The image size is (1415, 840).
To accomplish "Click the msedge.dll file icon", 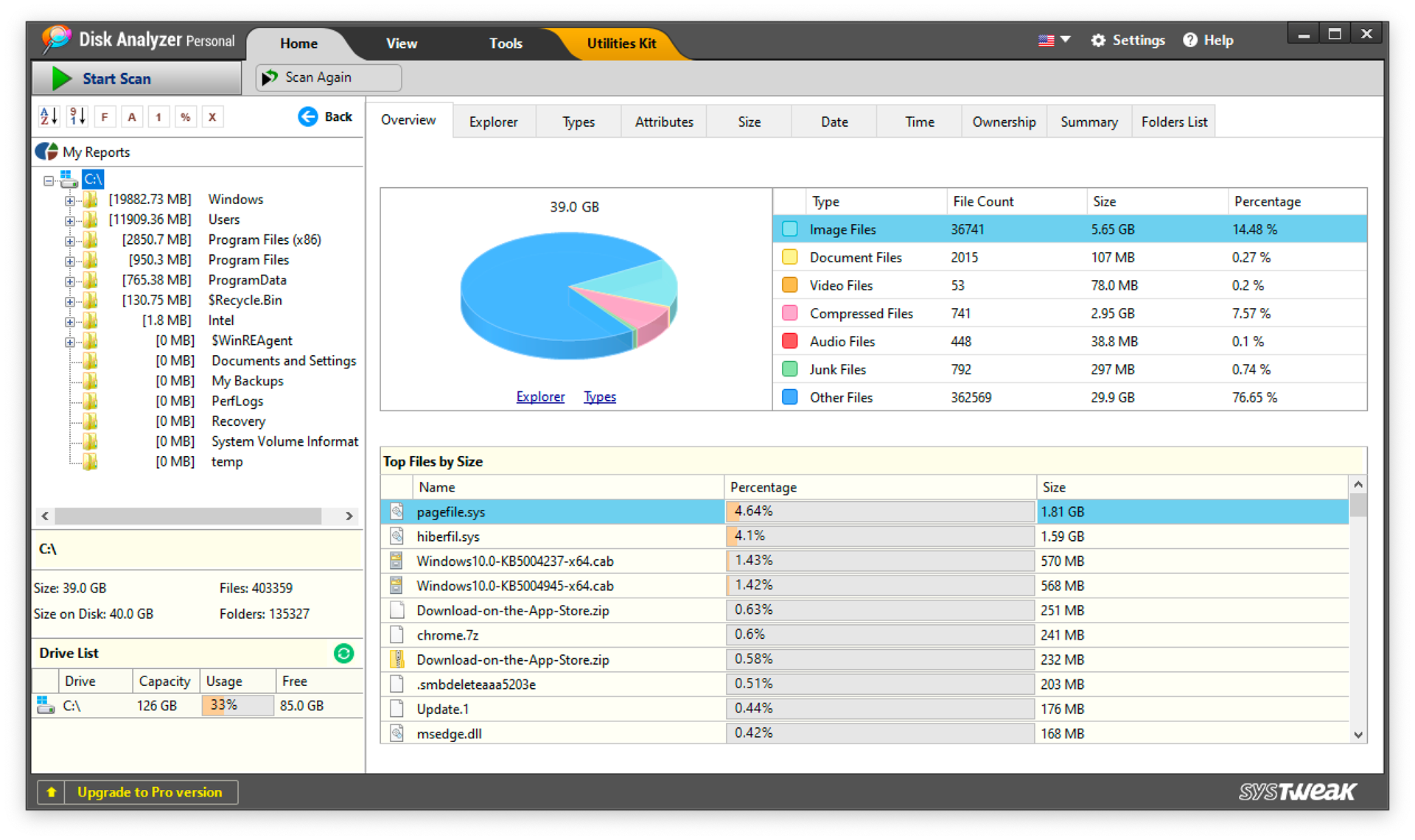I will coord(397,733).
